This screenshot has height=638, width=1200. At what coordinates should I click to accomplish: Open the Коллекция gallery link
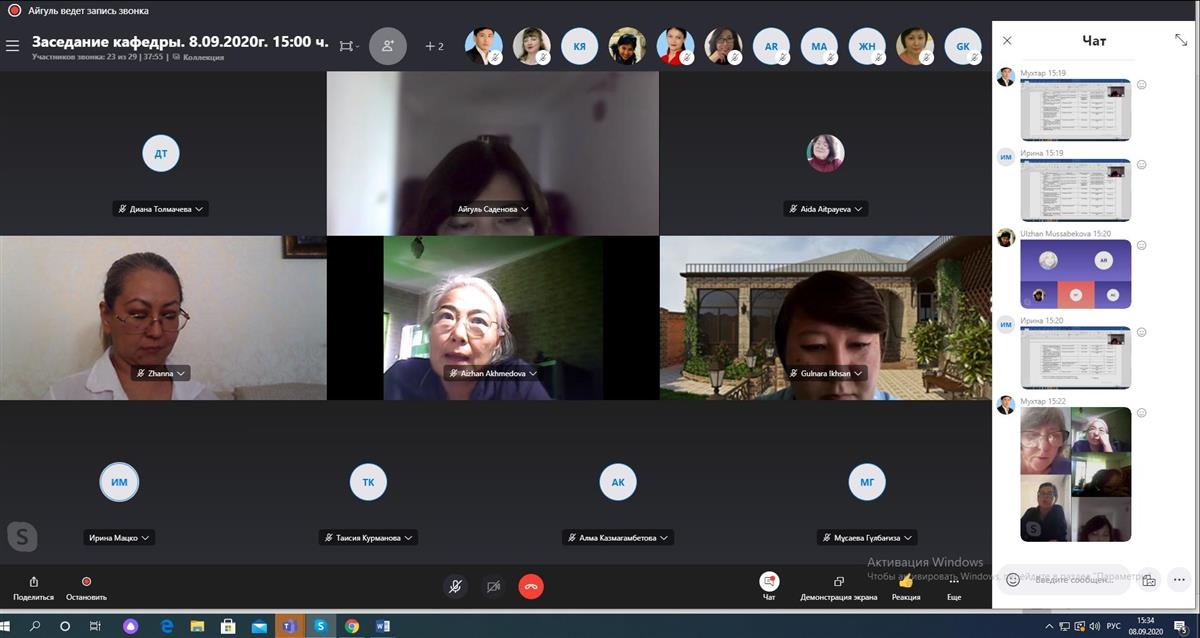click(202, 58)
